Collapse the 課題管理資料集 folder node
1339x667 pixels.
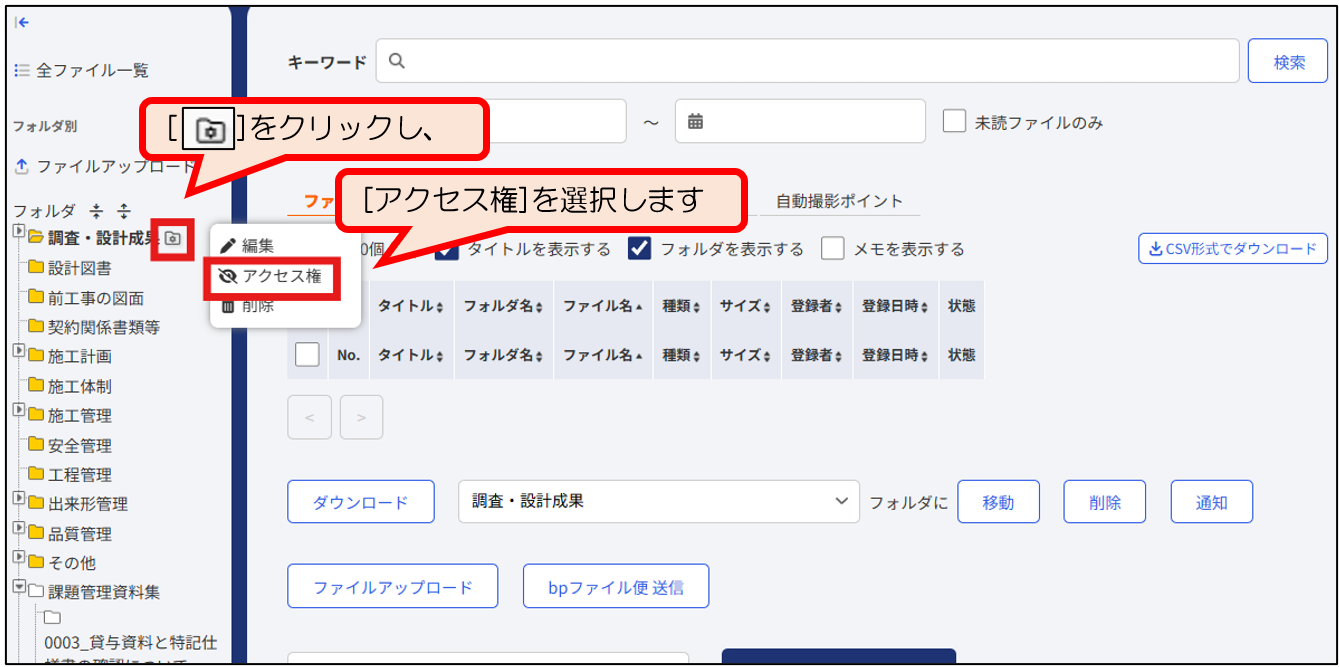point(19,587)
